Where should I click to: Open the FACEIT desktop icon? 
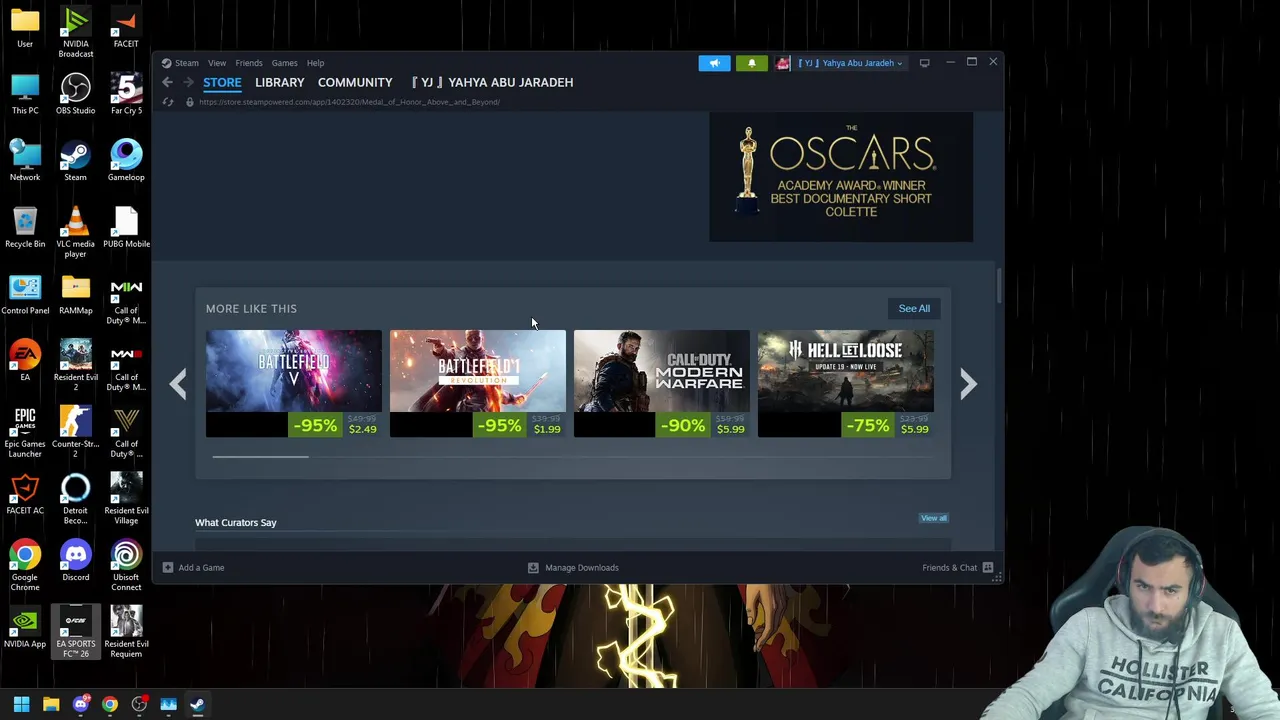point(126,28)
